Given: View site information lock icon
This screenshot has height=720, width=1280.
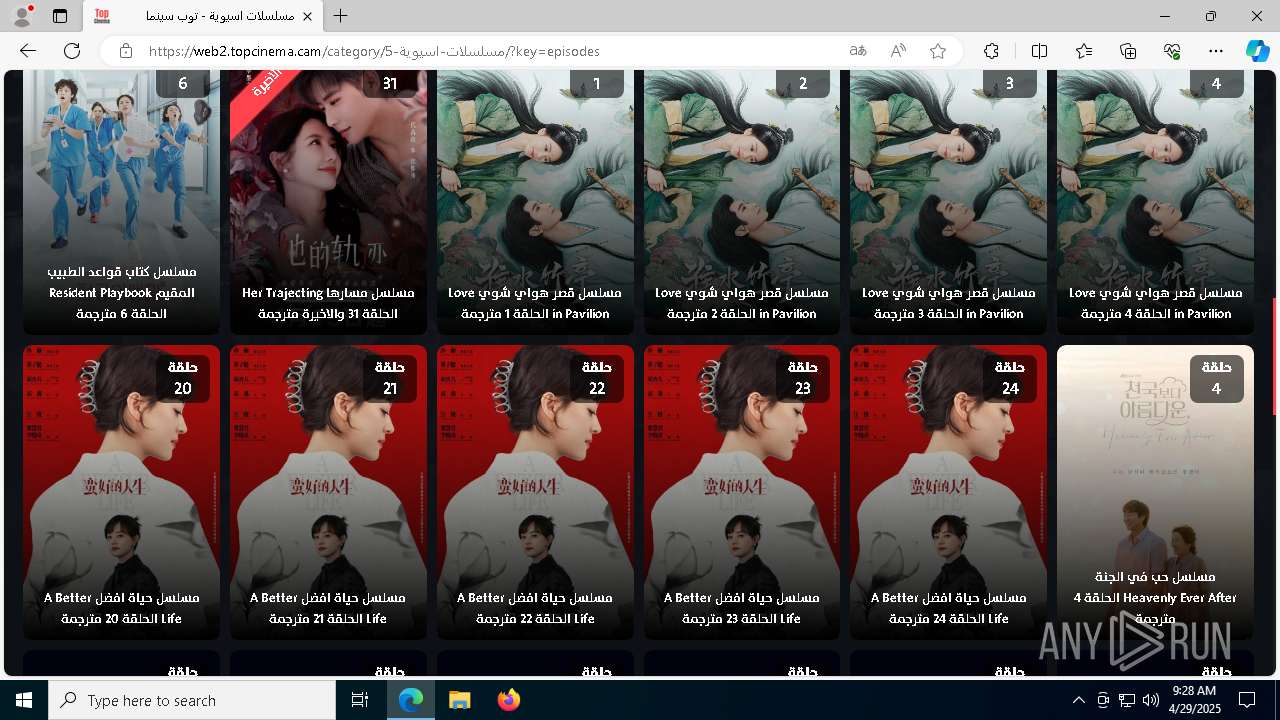Looking at the screenshot, I should [125, 51].
